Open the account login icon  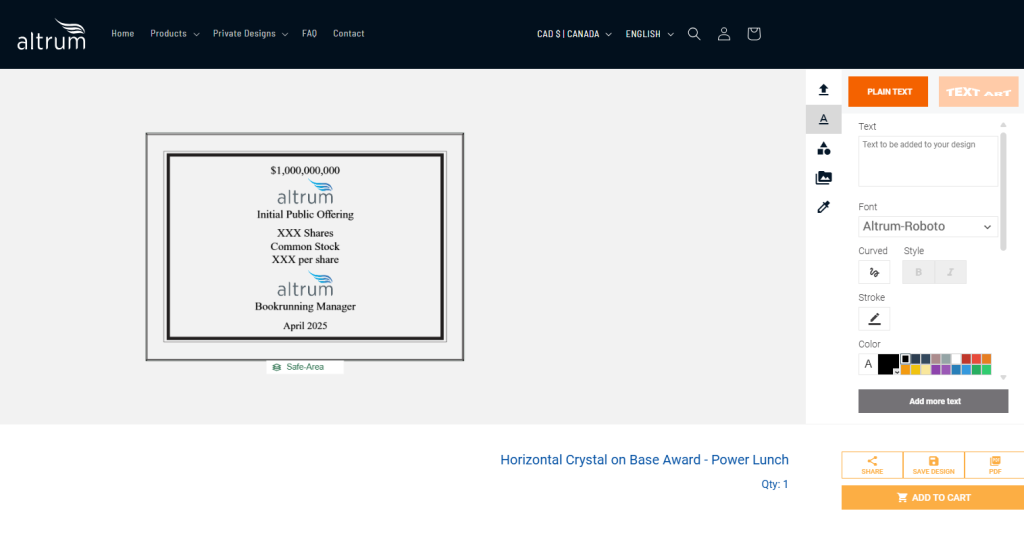pos(724,34)
